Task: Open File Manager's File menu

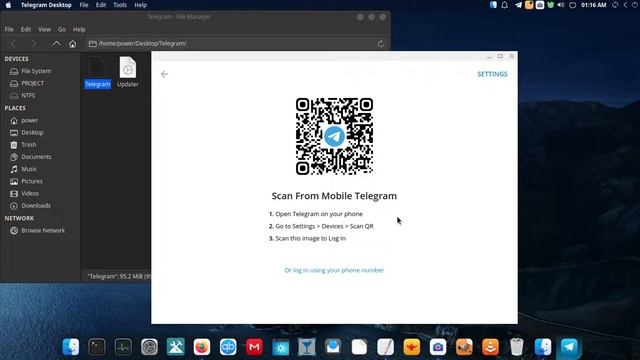Action: coord(9,29)
